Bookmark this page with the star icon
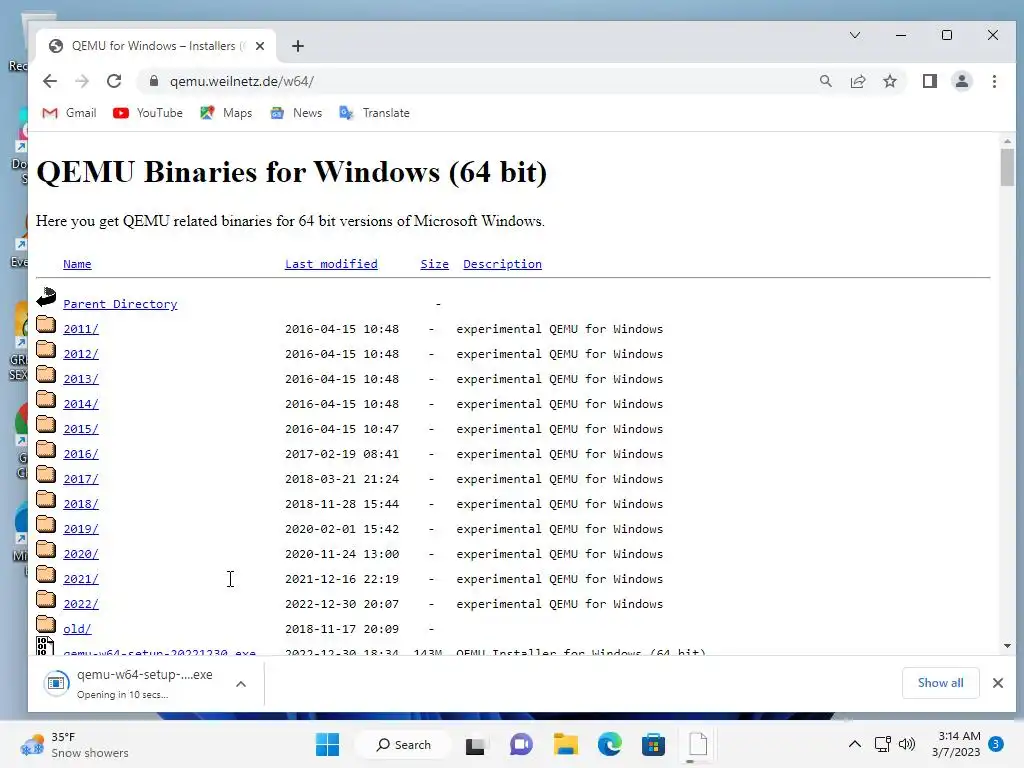The width and height of the screenshot is (1024, 768). pyautogui.click(x=889, y=81)
